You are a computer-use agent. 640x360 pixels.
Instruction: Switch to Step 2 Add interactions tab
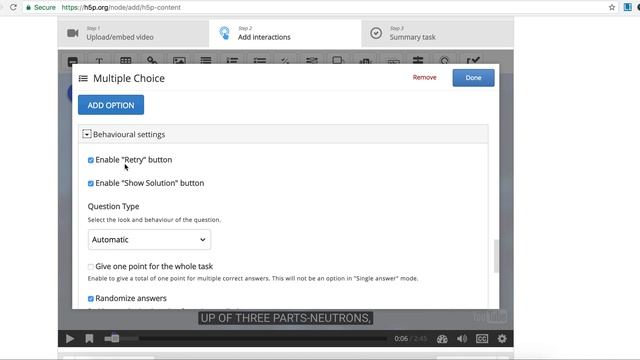pyautogui.click(x=285, y=33)
